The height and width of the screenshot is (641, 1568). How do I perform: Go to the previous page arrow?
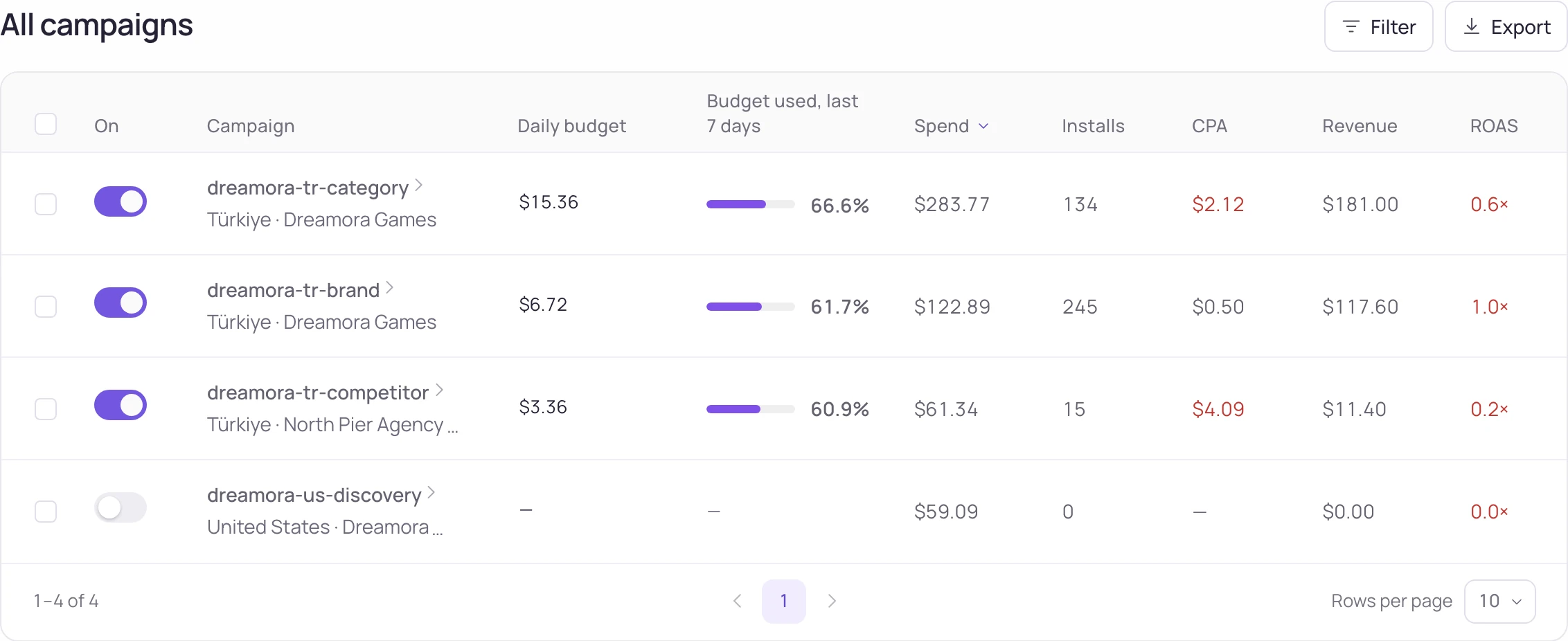click(x=738, y=601)
